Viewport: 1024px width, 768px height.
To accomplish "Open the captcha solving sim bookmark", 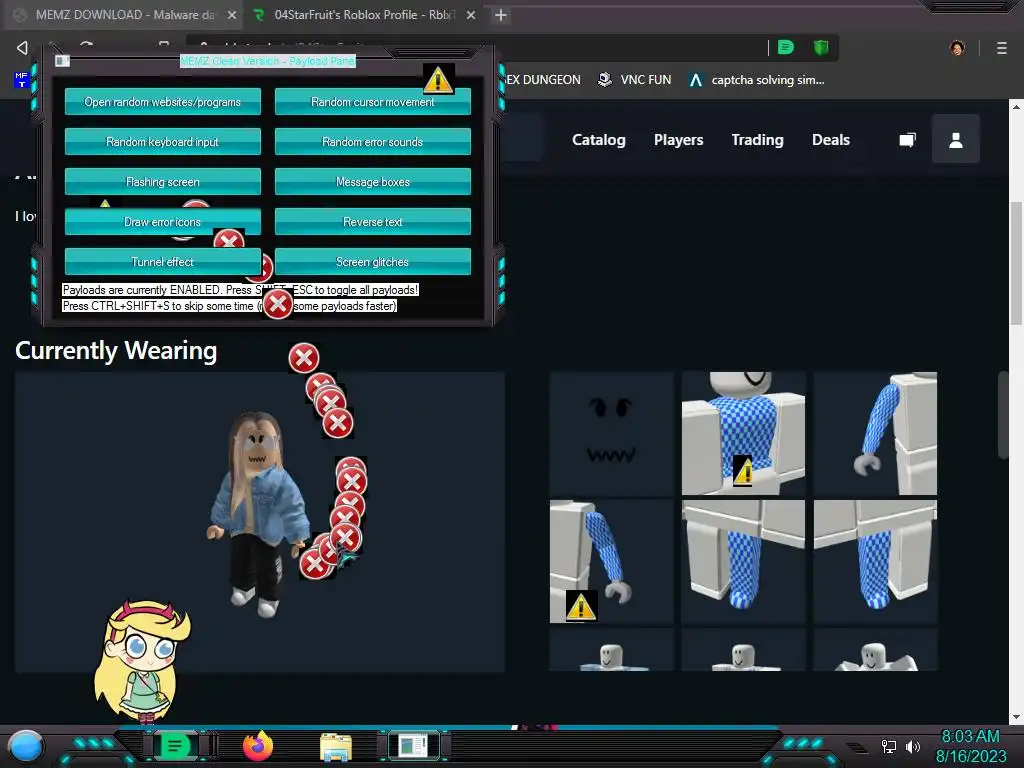I will (x=758, y=80).
